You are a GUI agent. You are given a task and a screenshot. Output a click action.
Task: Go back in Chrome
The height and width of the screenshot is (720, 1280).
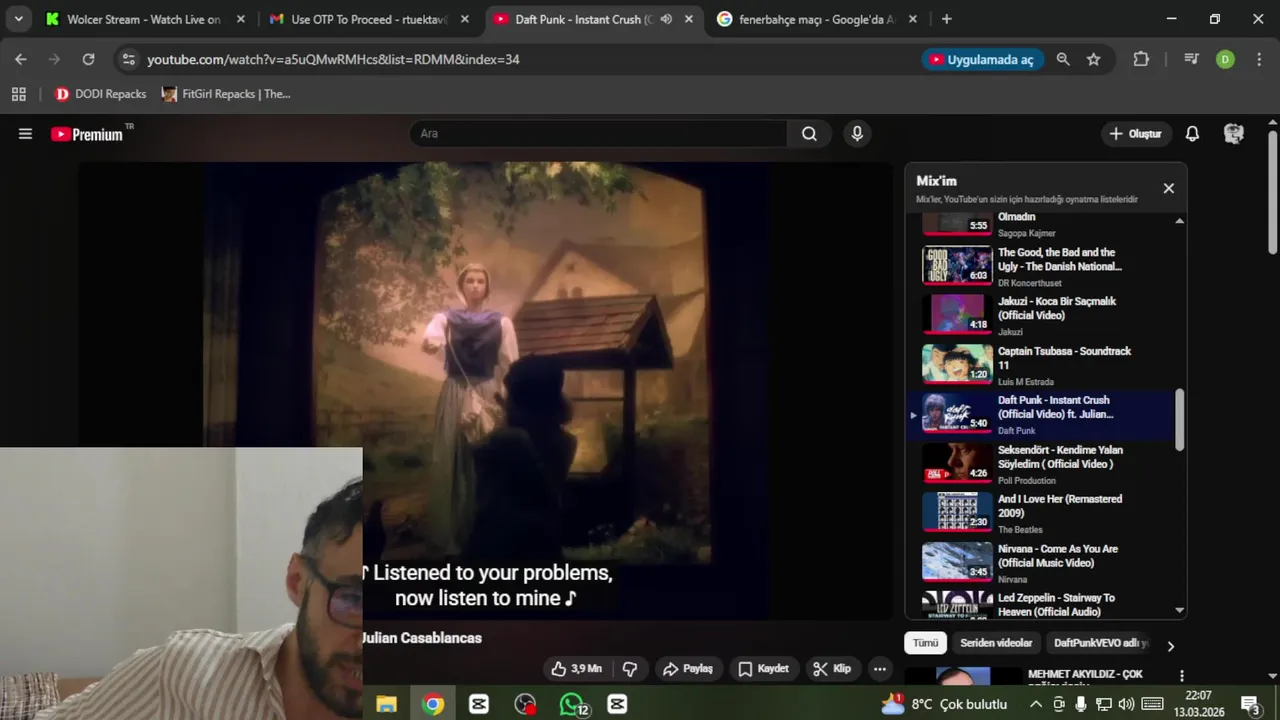coord(21,59)
